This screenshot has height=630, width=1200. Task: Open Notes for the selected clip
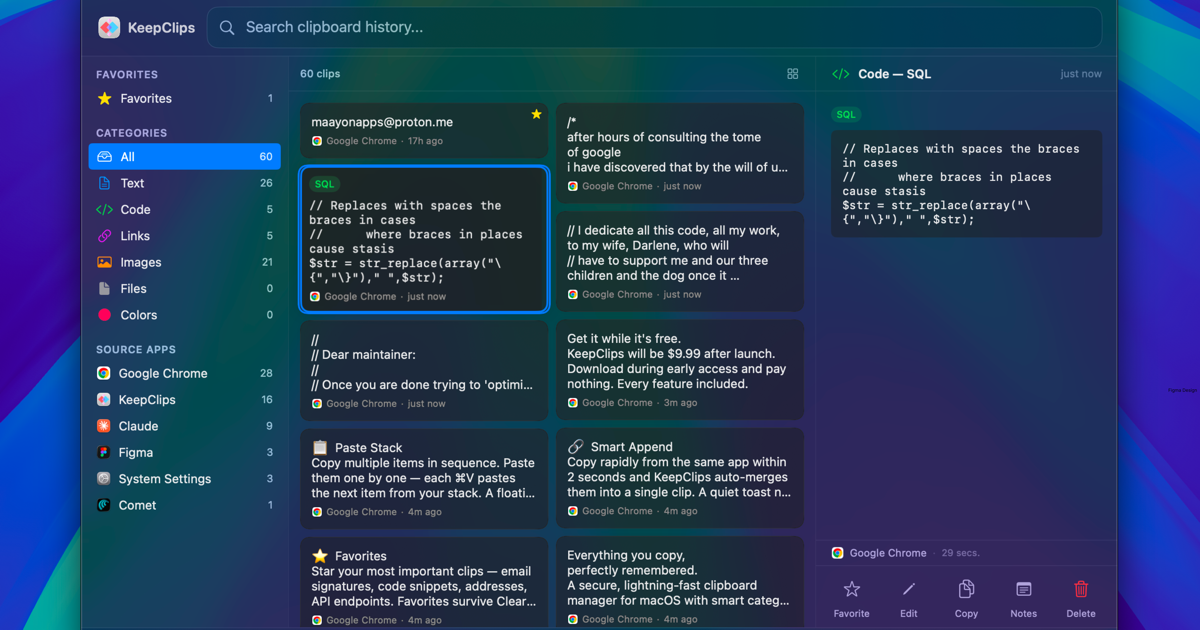tap(1023, 599)
